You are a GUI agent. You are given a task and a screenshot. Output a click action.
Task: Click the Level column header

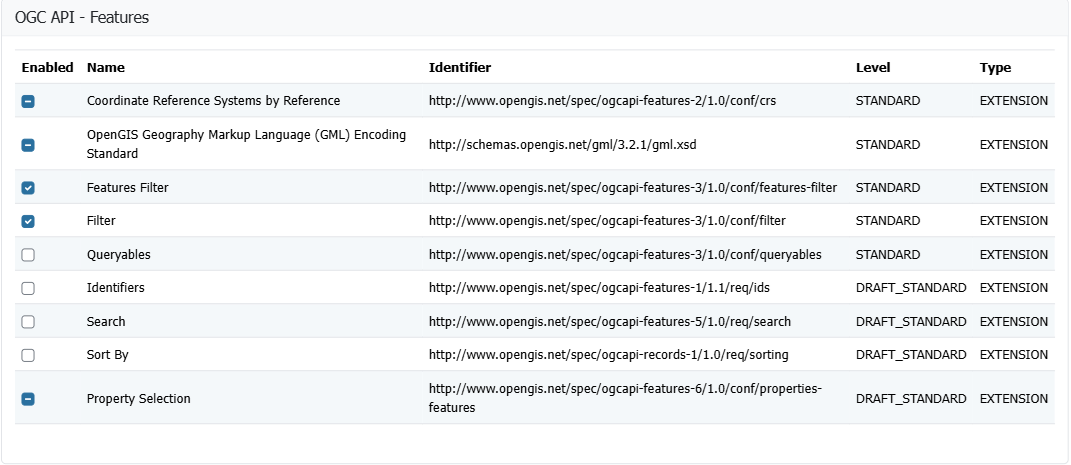click(872, 68)
